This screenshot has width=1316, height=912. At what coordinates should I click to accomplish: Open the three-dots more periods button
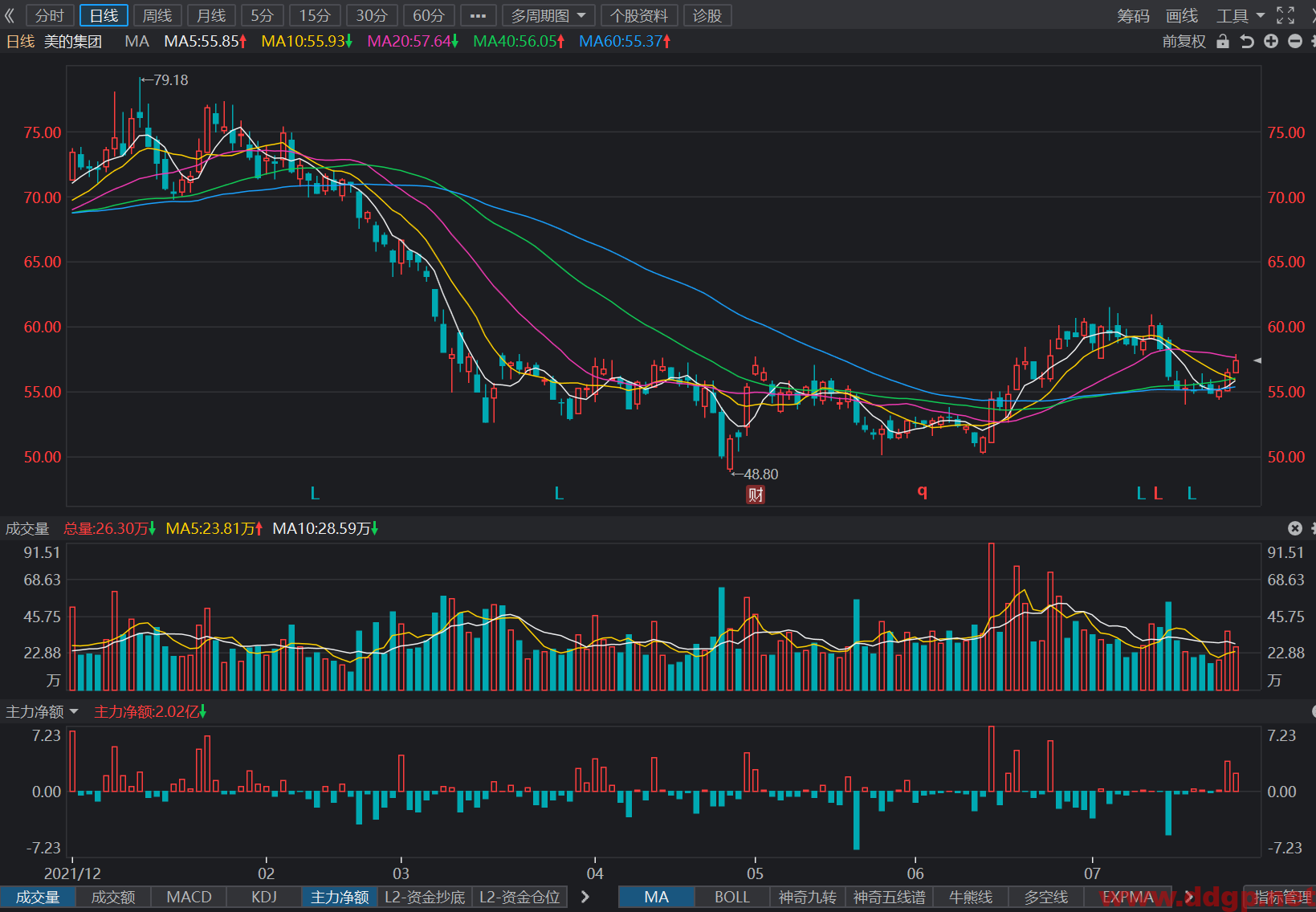coord(478,15)
